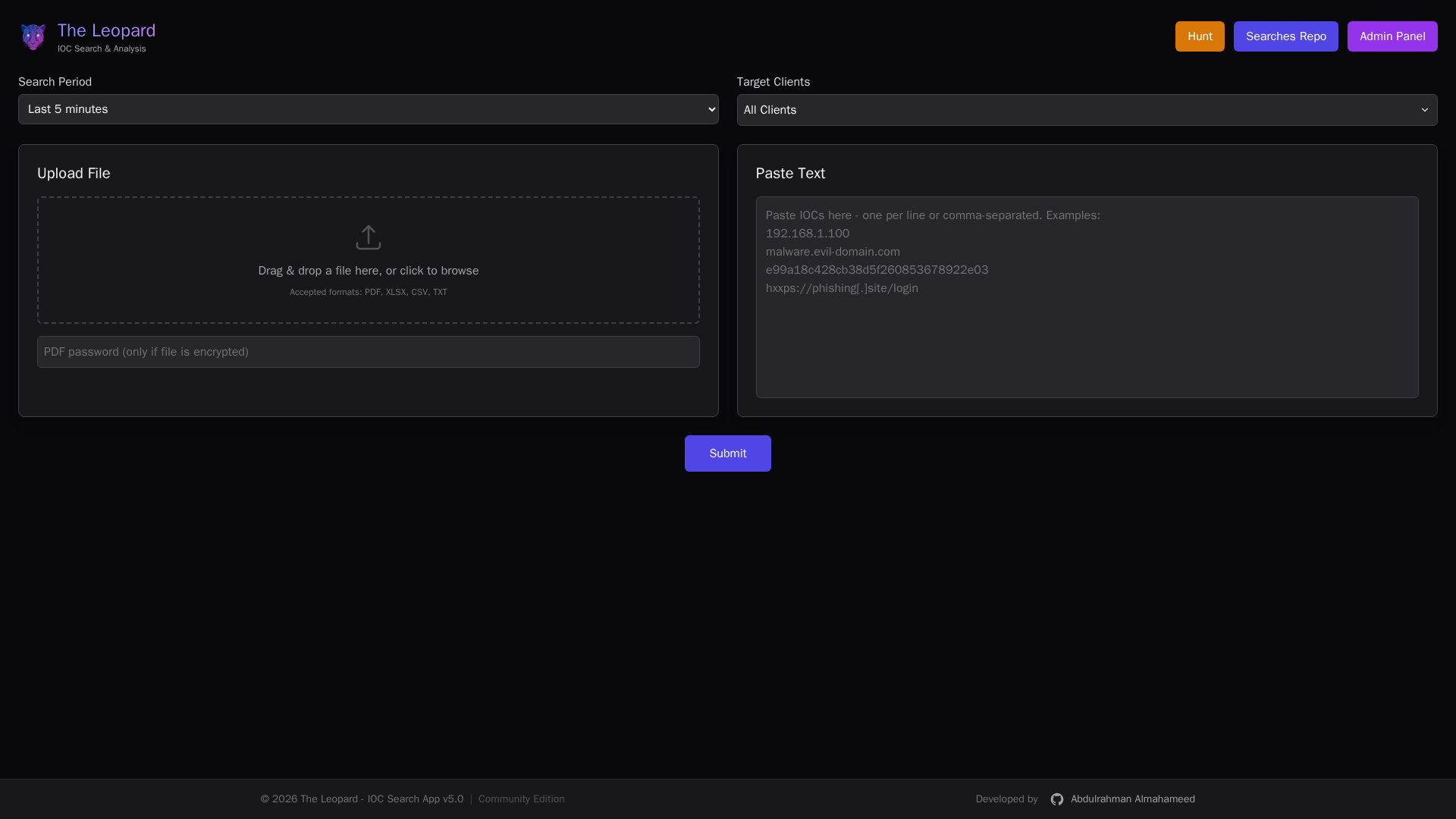
Task: Click the IOC Search & Analysis subtitle
Action: click(x=102, y=49)
